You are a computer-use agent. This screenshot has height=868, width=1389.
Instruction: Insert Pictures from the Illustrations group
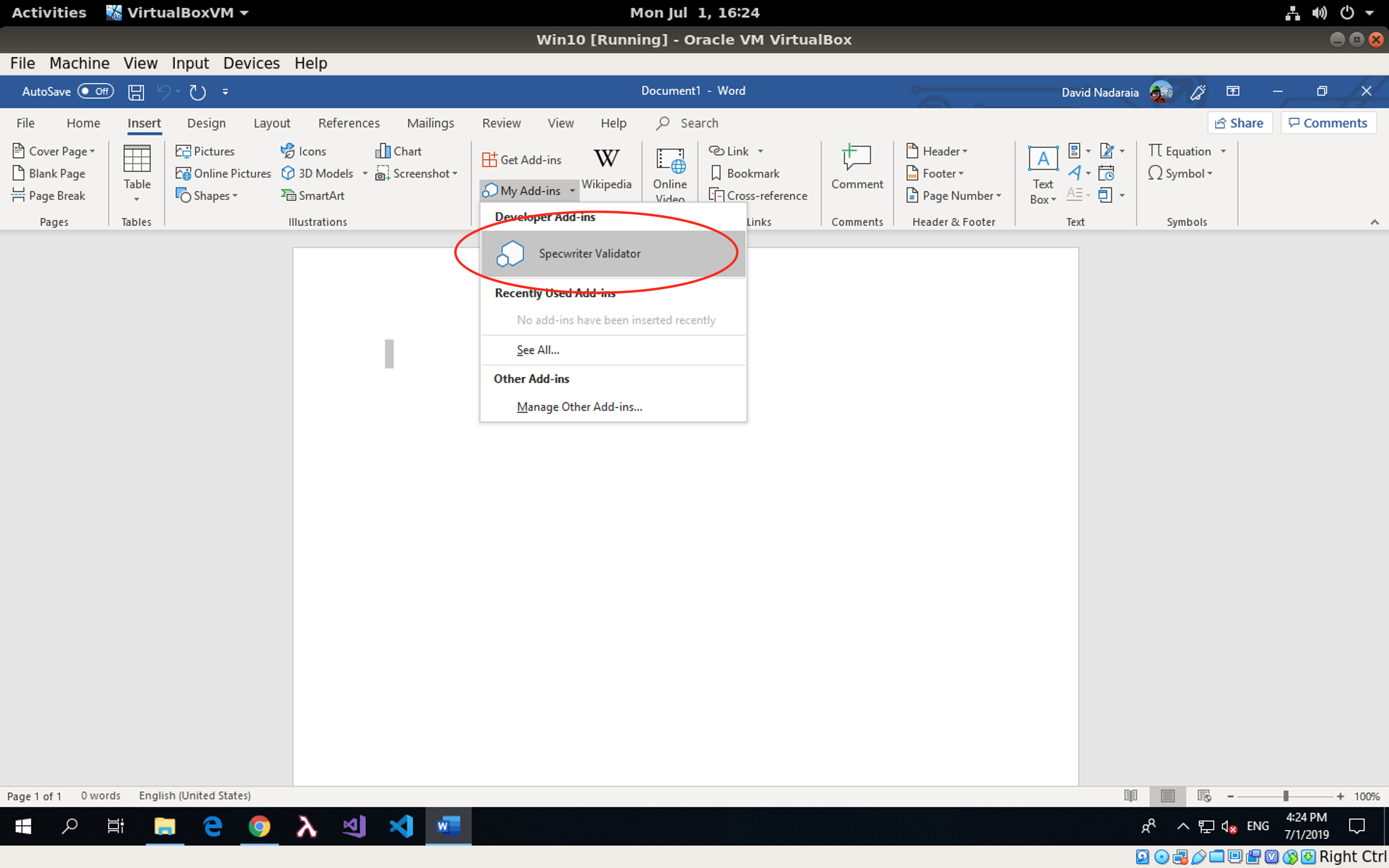pos(205,151)
